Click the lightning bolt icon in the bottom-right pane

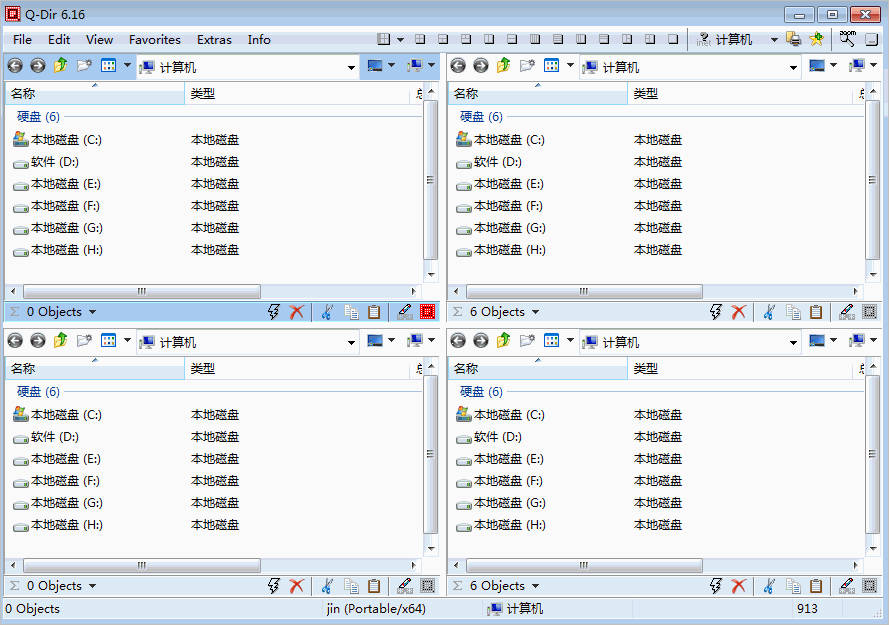point(716,586)
